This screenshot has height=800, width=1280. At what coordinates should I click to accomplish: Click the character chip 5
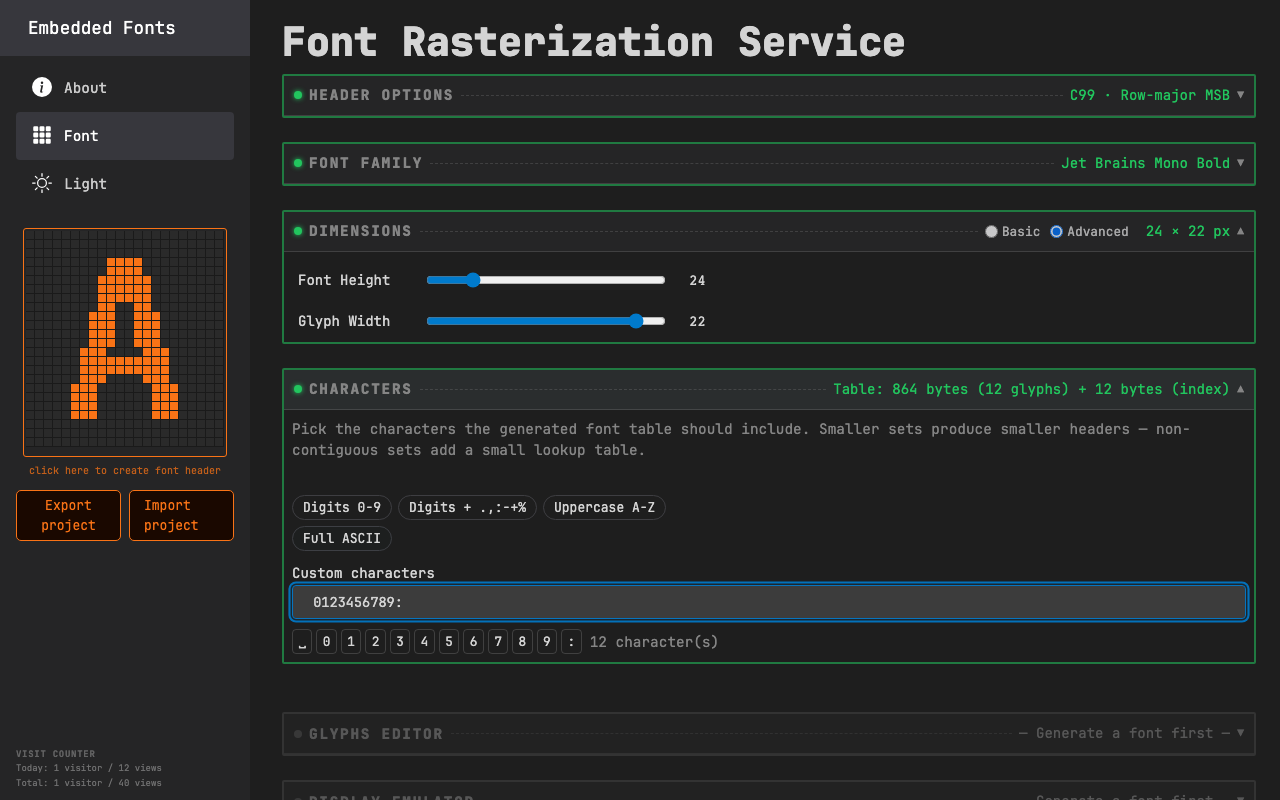click(449, 641)
